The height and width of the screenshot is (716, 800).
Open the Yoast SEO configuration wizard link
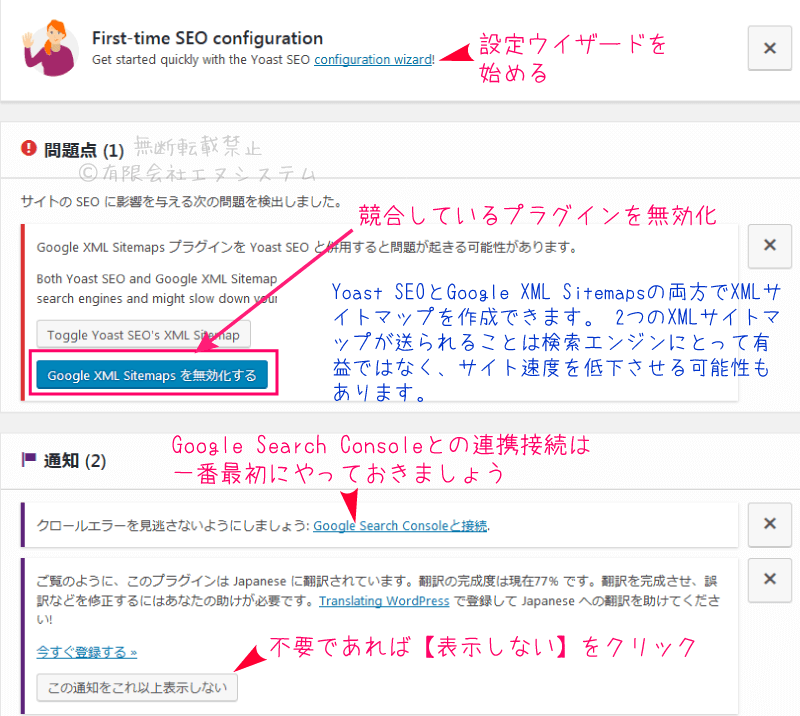click(373, 60)
